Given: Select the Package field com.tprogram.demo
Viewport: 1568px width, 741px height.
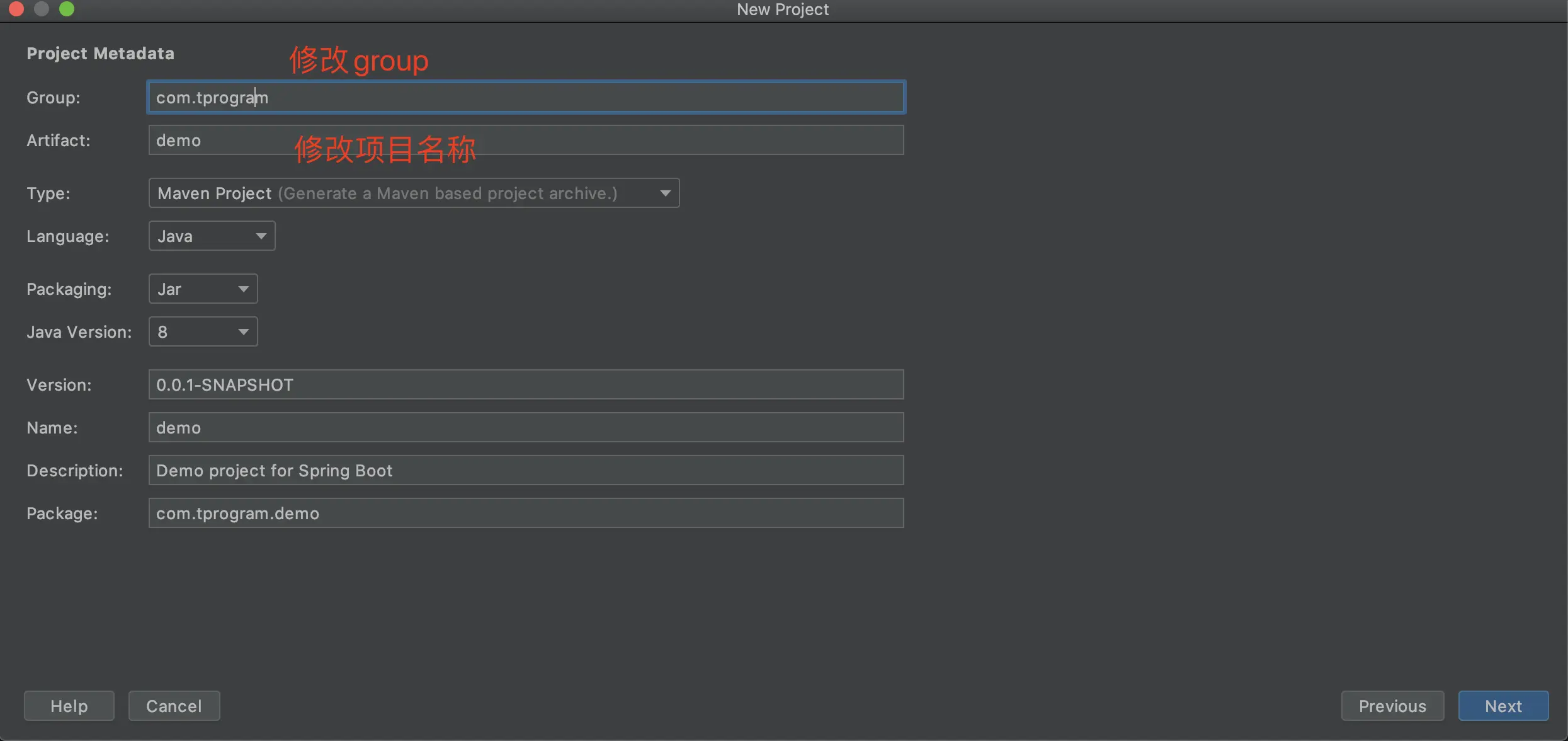Looking at the screenshot, I should coord(526,513).
